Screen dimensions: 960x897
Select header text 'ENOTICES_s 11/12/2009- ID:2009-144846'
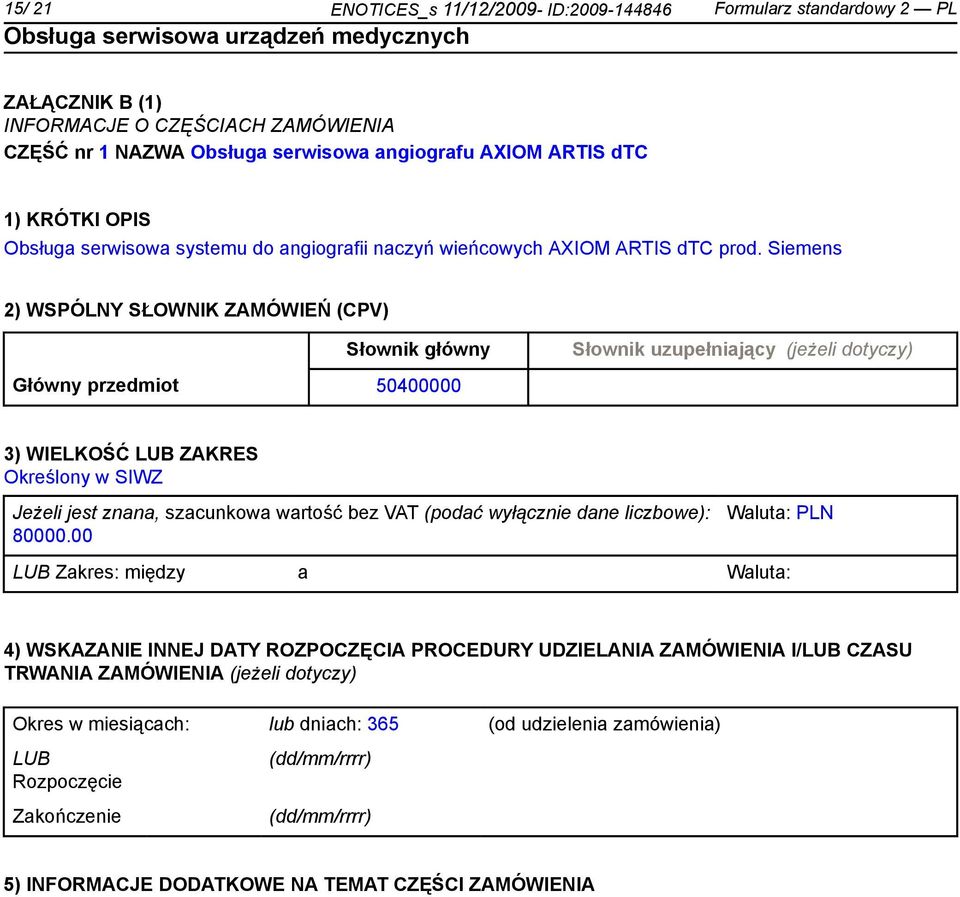[501, 10]
